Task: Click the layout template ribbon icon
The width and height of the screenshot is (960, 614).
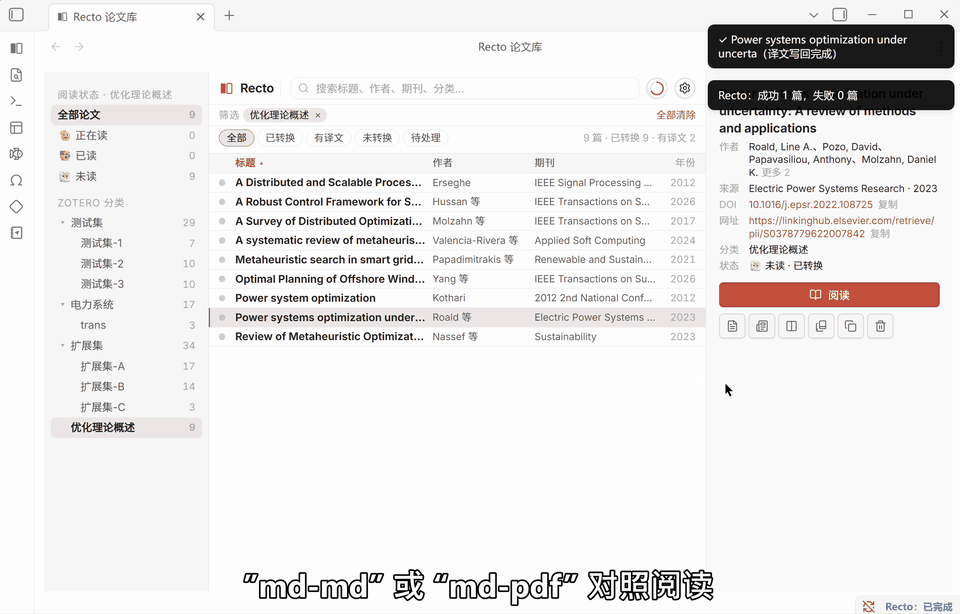Action: (17, 127)
